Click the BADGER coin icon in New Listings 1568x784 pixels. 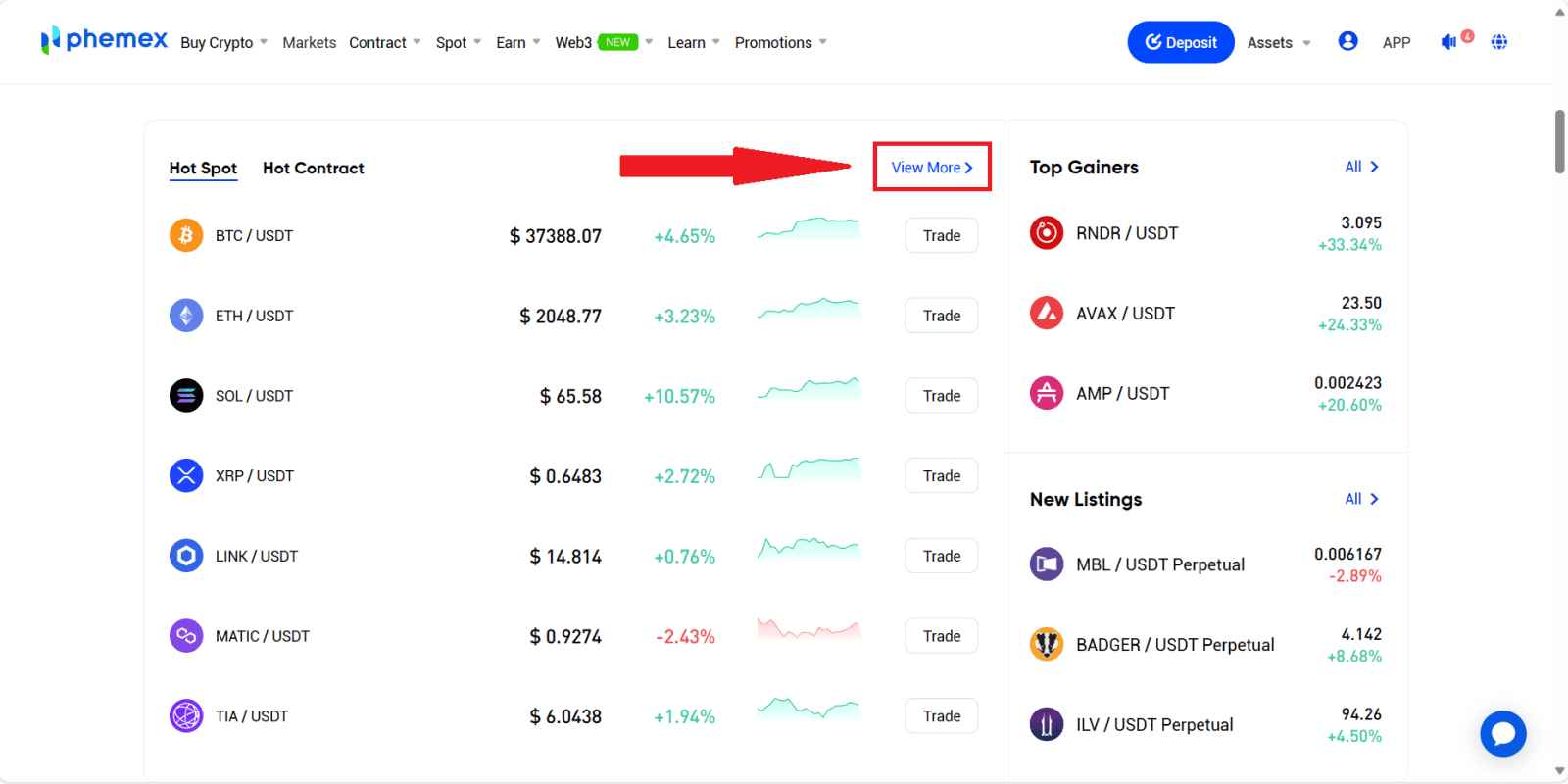pyautogui.click(x=1046, y=645)
